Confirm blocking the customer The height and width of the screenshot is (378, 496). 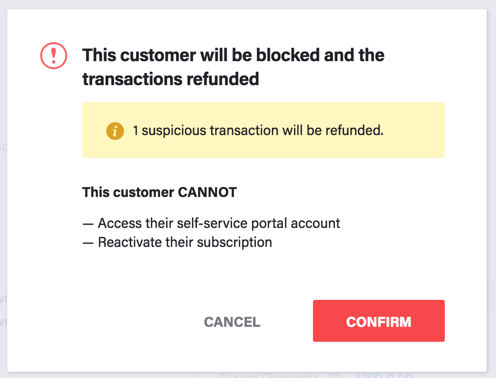click(379, 321)
